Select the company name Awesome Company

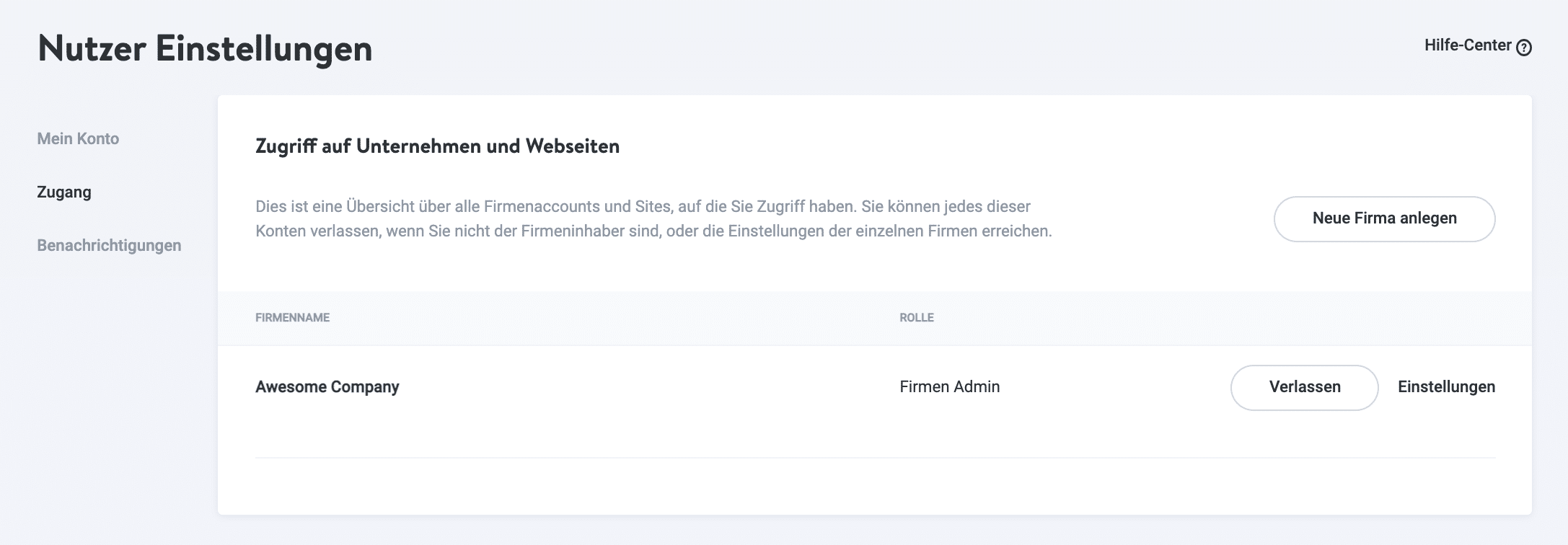tap(327, 386)
